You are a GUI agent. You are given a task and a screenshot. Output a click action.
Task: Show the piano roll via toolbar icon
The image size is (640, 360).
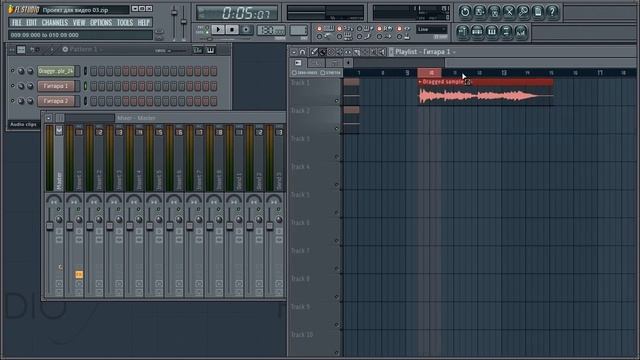(x=491, y=31)
